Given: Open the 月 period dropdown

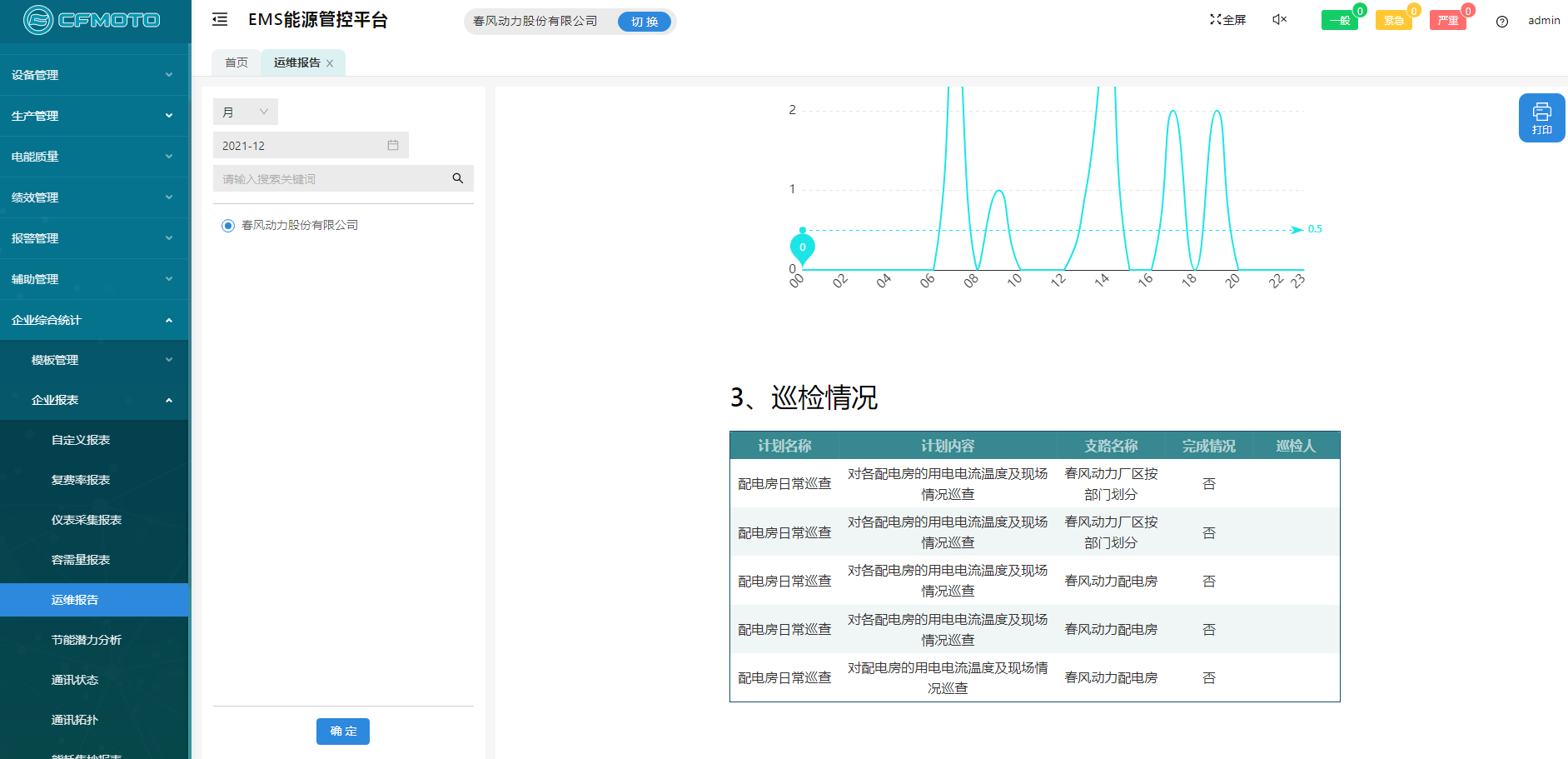Looking at the screenshot, I should tap(245, 112).
